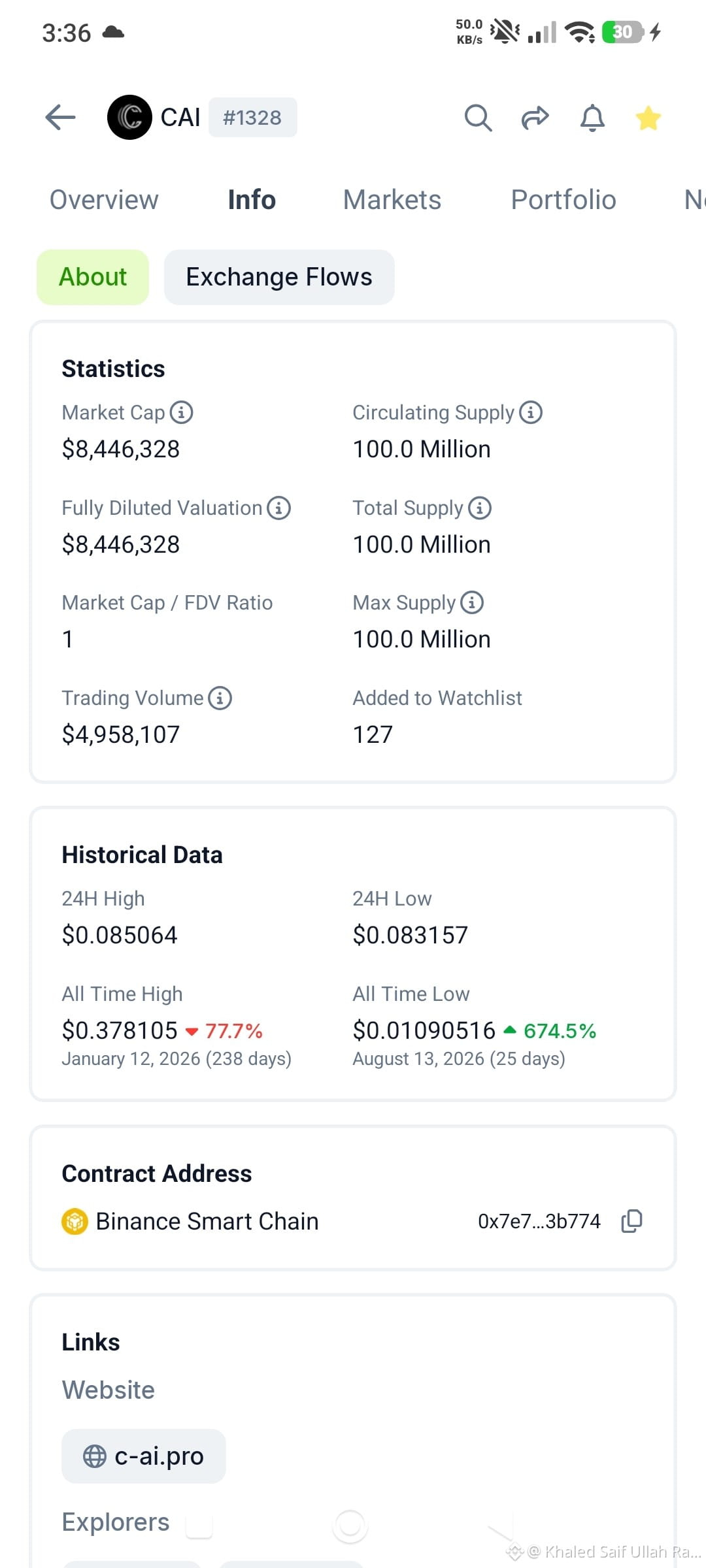The width and height of the screenshot is (706, 1568).
Task: Open the Portfolio tab
Action: point(563,200)
